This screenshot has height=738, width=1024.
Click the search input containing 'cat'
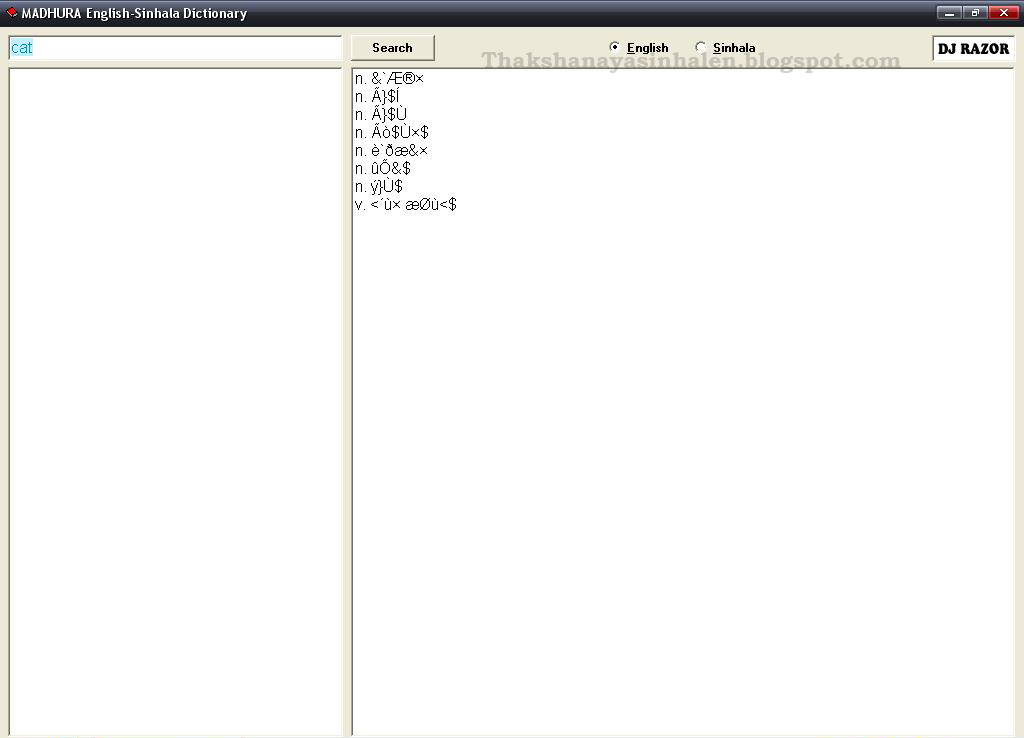175,48
